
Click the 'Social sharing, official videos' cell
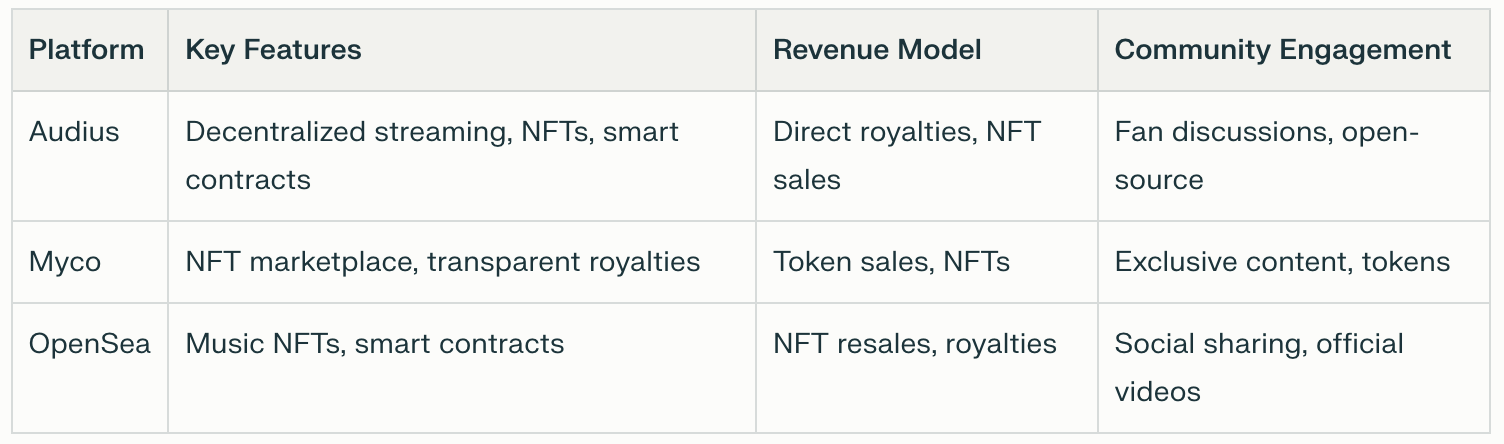pos(1259,367)
